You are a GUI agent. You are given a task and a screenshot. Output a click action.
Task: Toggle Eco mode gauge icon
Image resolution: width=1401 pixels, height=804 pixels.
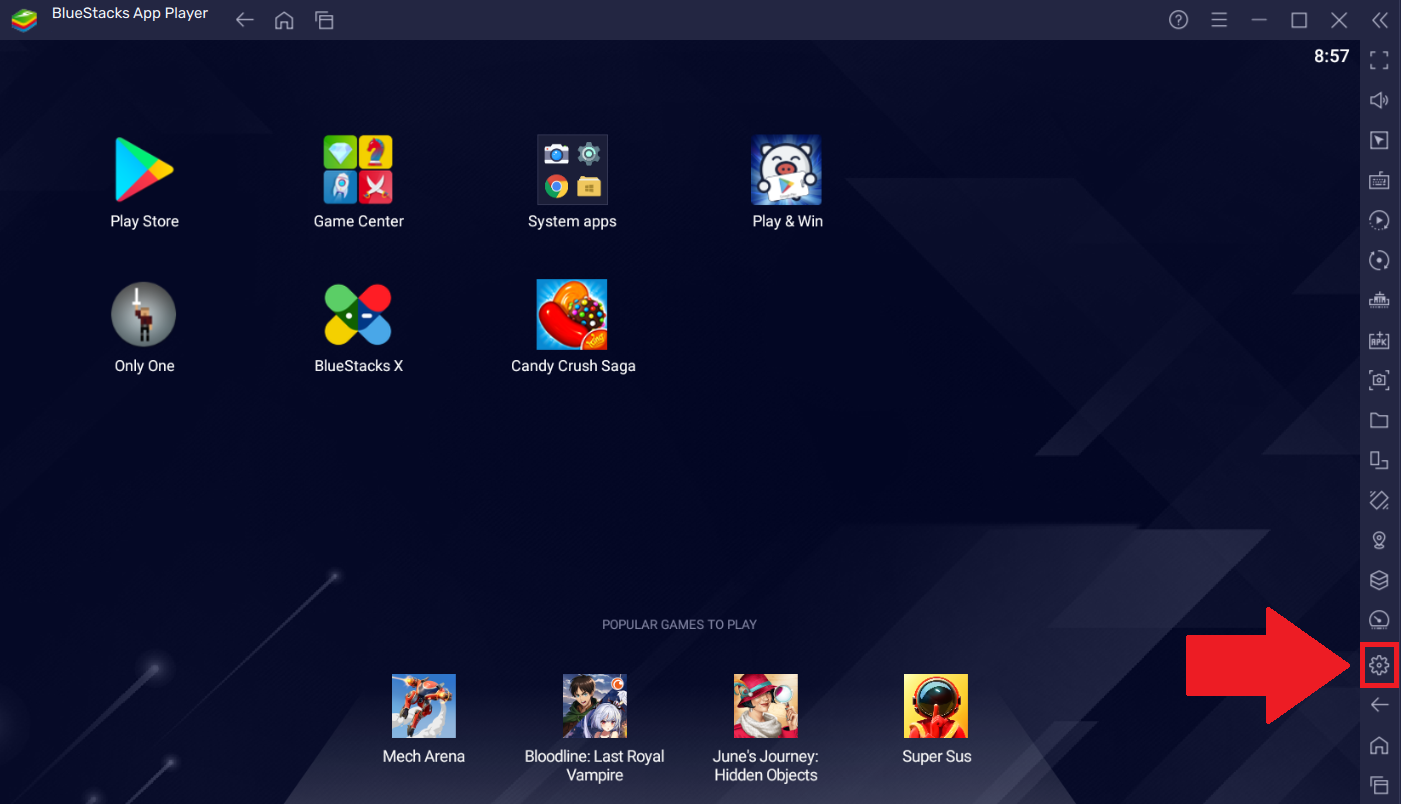click(x=1379, y=620)
